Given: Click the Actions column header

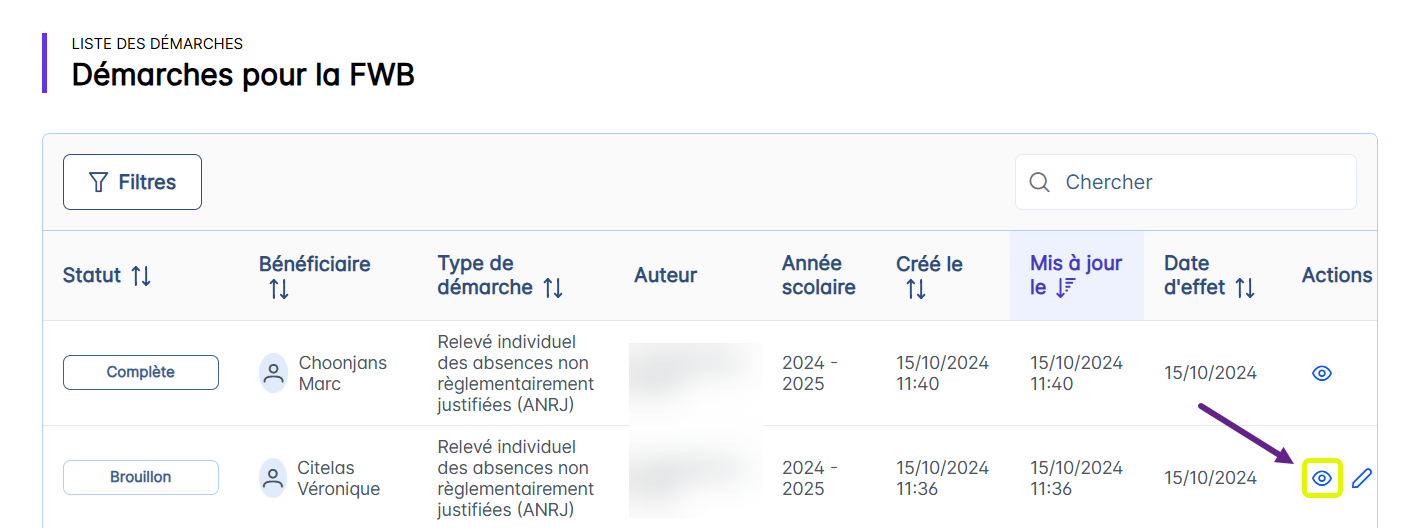Looking at the screenshot, I should pos(1336,275).
